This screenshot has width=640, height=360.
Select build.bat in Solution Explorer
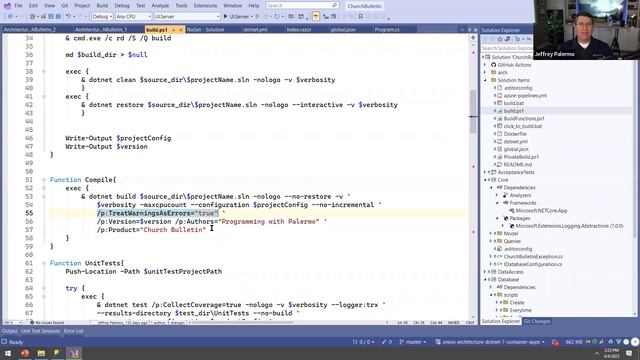(x=513, y=103)
